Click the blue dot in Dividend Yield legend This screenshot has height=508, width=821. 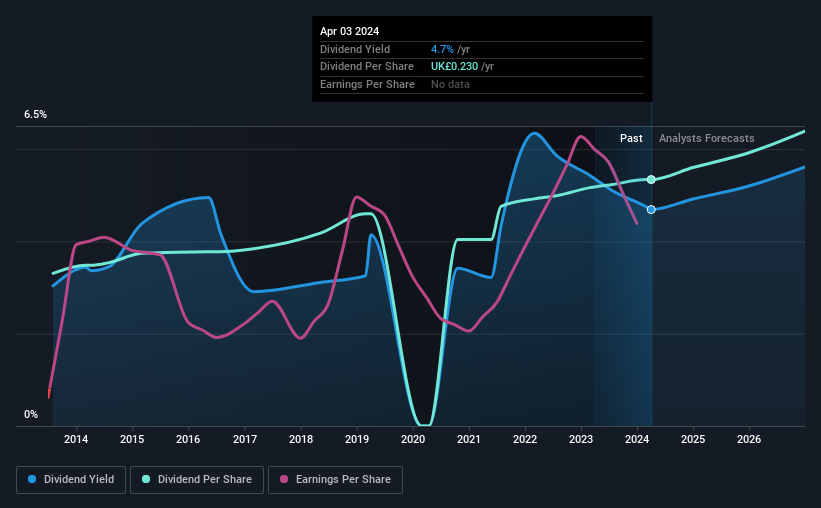tap(32, 479)
